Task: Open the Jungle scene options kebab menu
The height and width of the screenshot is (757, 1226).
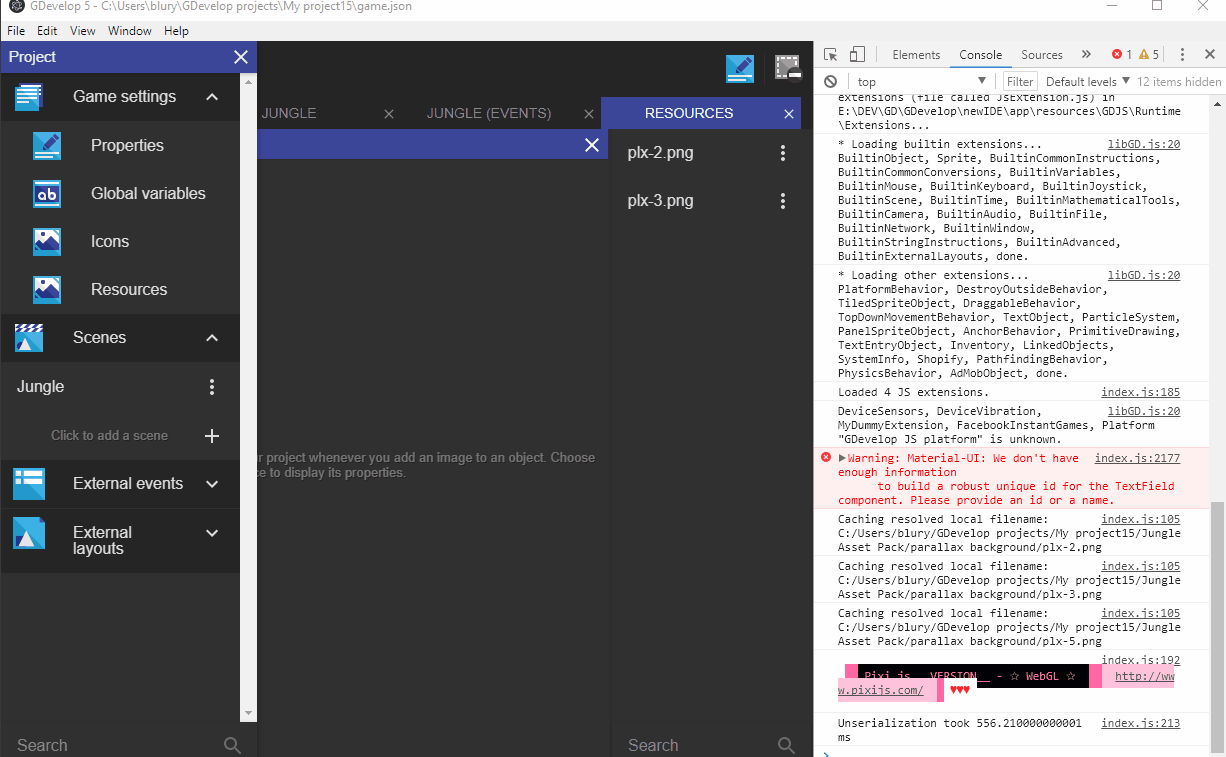Action: pyautogui.click(x=211, y=386)
